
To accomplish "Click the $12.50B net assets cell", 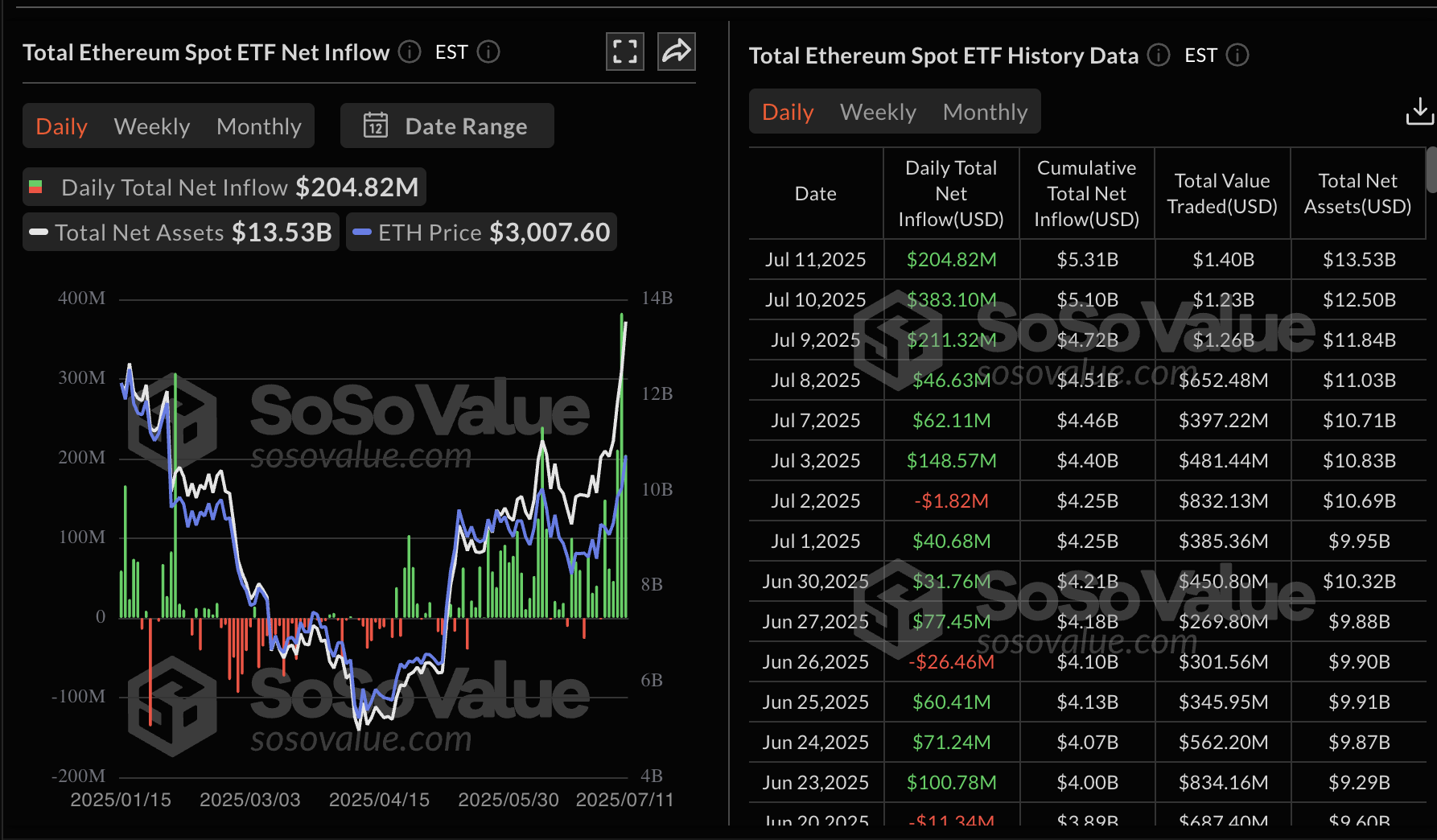I will click(1360, 299).
